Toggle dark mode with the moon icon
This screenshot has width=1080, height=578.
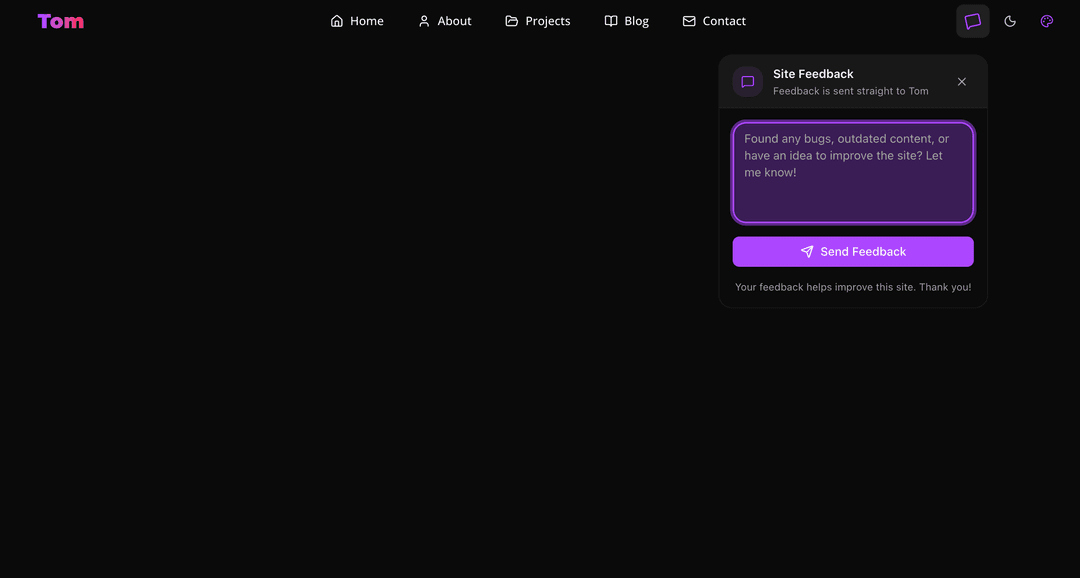click(x=1009, y=20)
